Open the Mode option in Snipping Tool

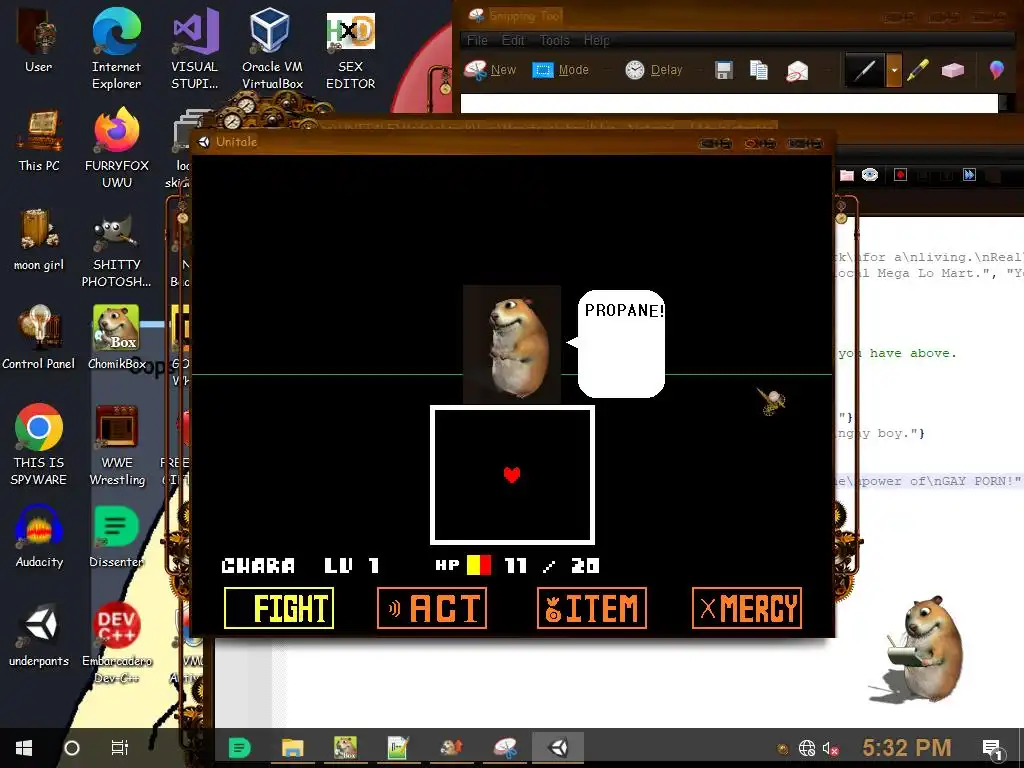(x=560, y=69)
